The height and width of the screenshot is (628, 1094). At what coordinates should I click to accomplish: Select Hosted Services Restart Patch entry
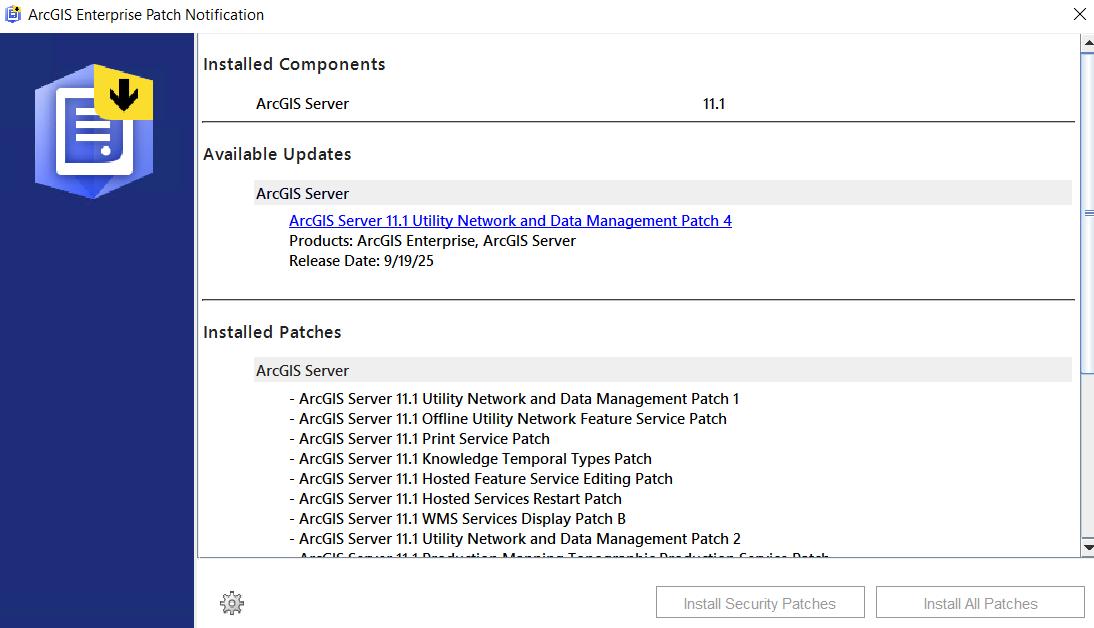(x=456, y=499)
